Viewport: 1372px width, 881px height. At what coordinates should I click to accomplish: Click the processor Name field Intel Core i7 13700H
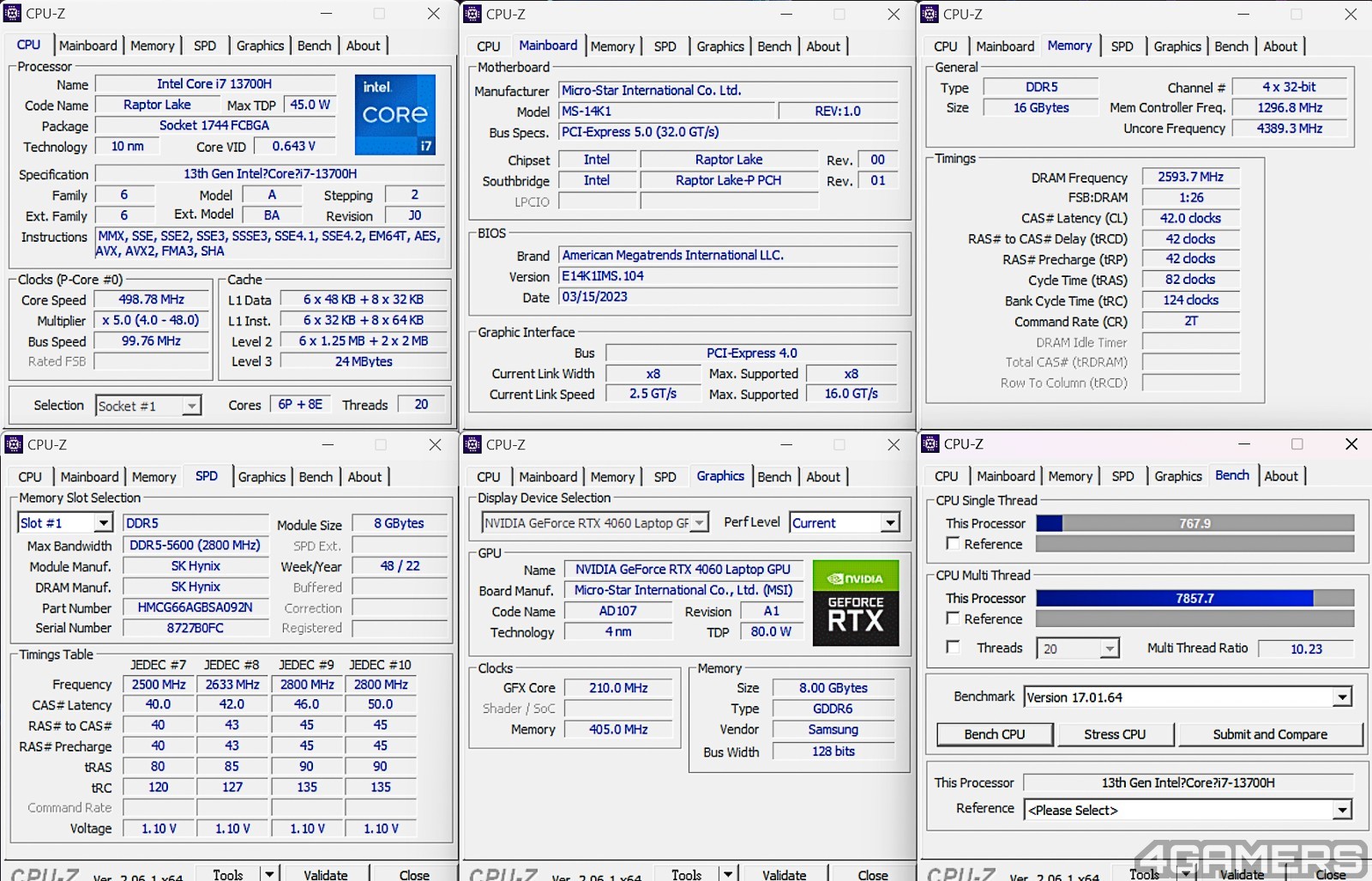click(x=214, y=84)
